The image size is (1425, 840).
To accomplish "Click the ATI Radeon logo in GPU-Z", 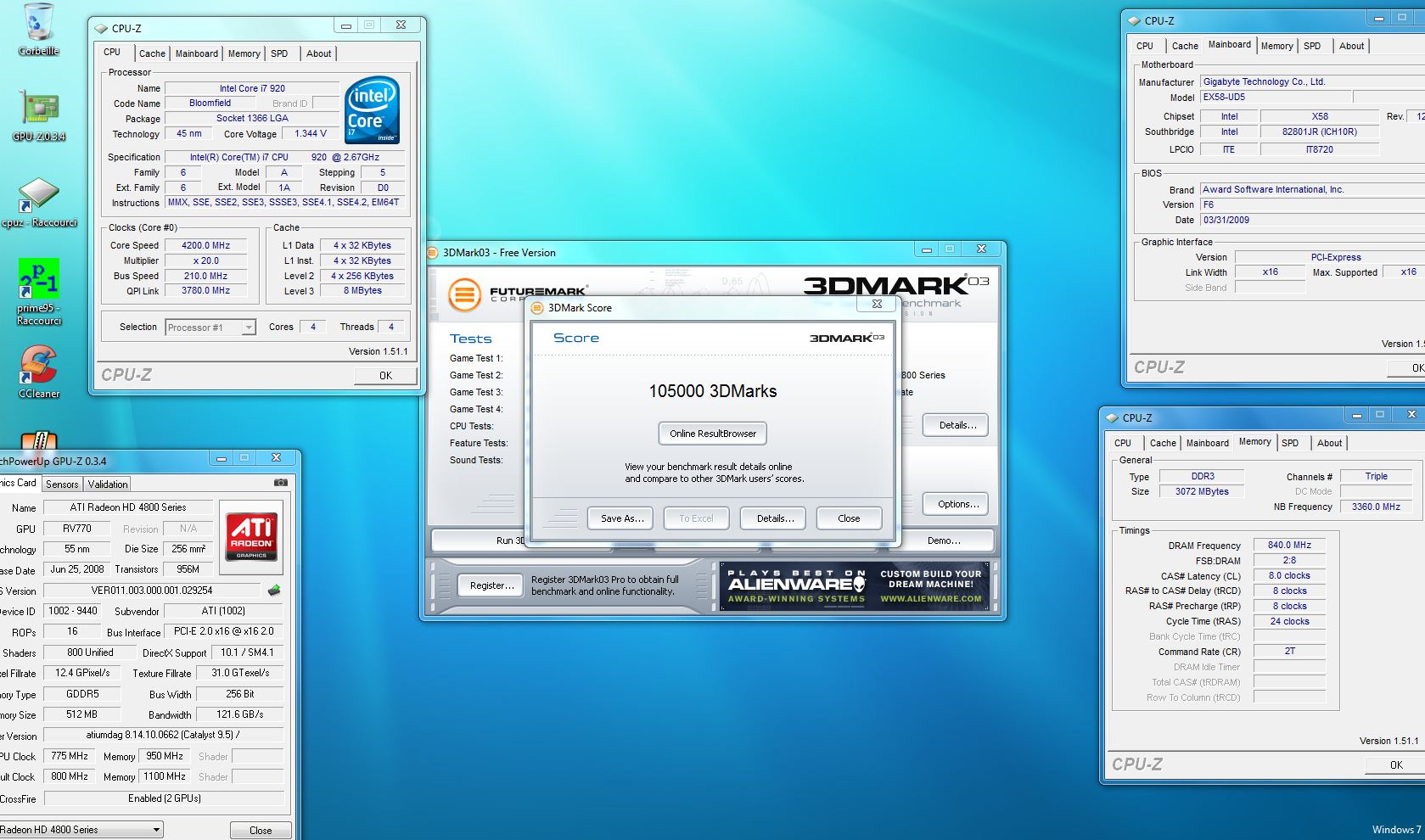I will pyautogui.click(x=251, y=536).
